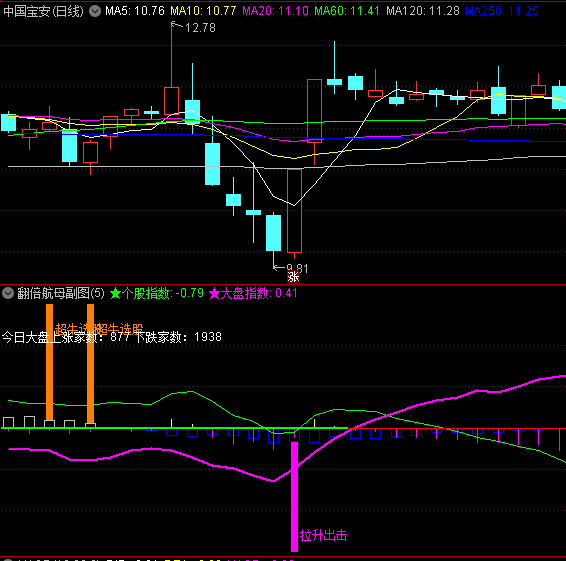Select the MA250: 11.25 label

502,11
